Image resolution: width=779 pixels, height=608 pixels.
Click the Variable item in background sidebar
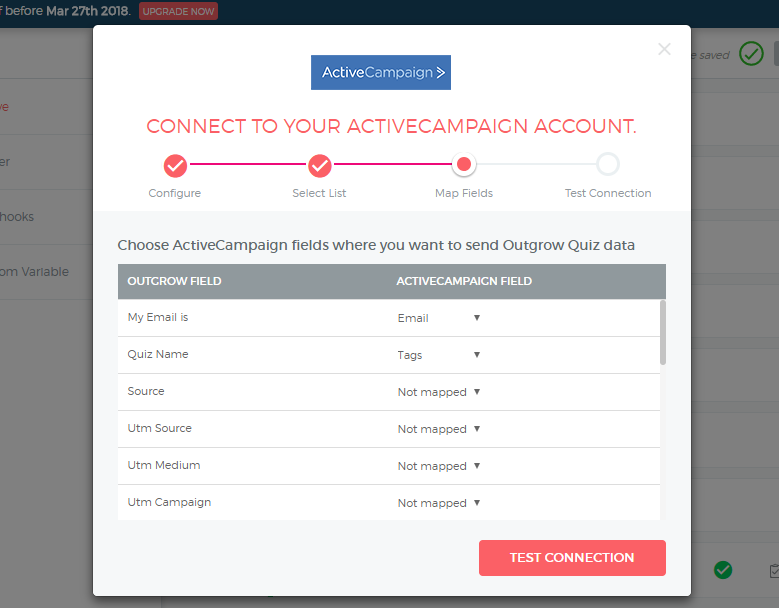[x=35, y=272]
